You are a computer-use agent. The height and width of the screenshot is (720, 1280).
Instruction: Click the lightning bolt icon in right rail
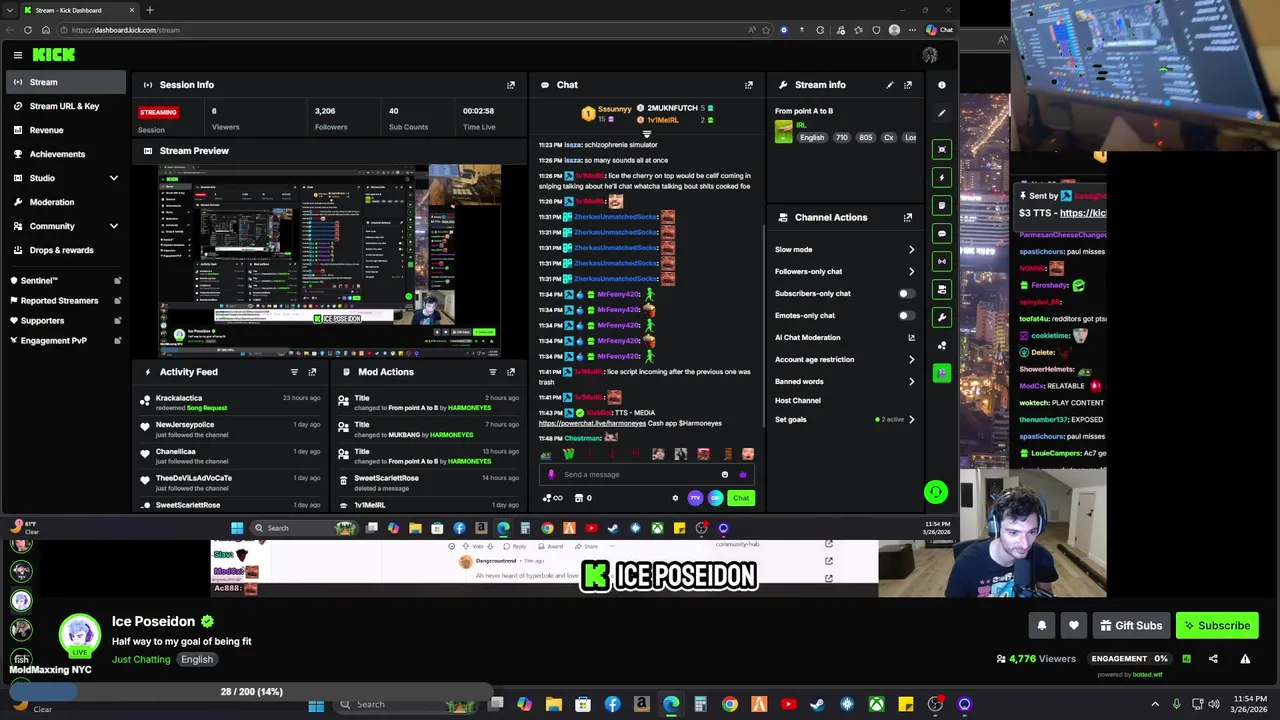[x=942, y=177]
